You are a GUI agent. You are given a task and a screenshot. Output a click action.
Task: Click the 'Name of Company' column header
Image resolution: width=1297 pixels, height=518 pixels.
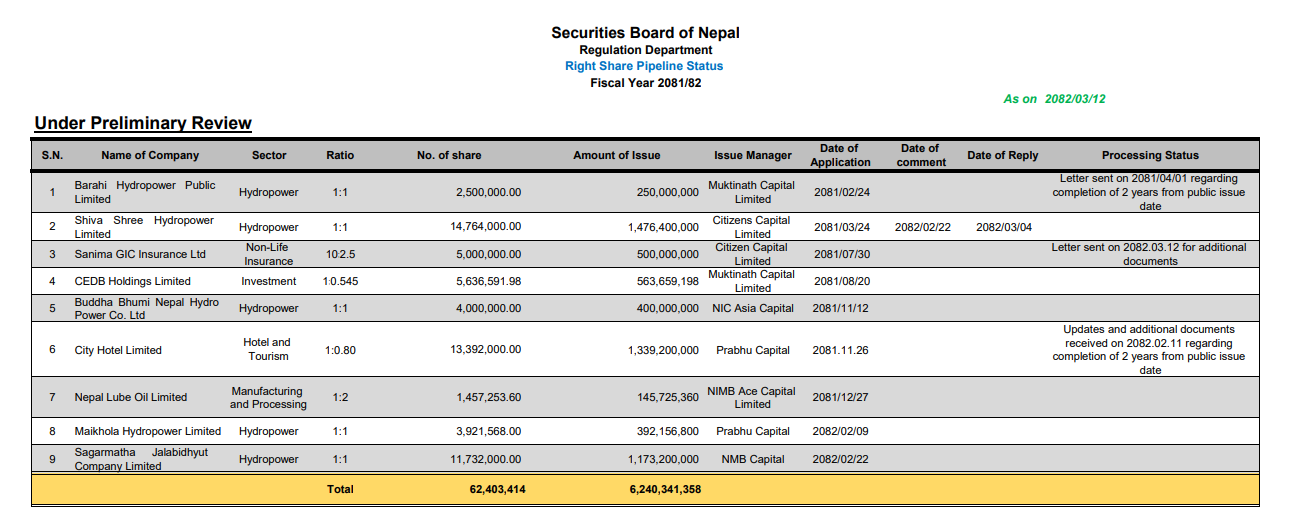tap(150, 155)
